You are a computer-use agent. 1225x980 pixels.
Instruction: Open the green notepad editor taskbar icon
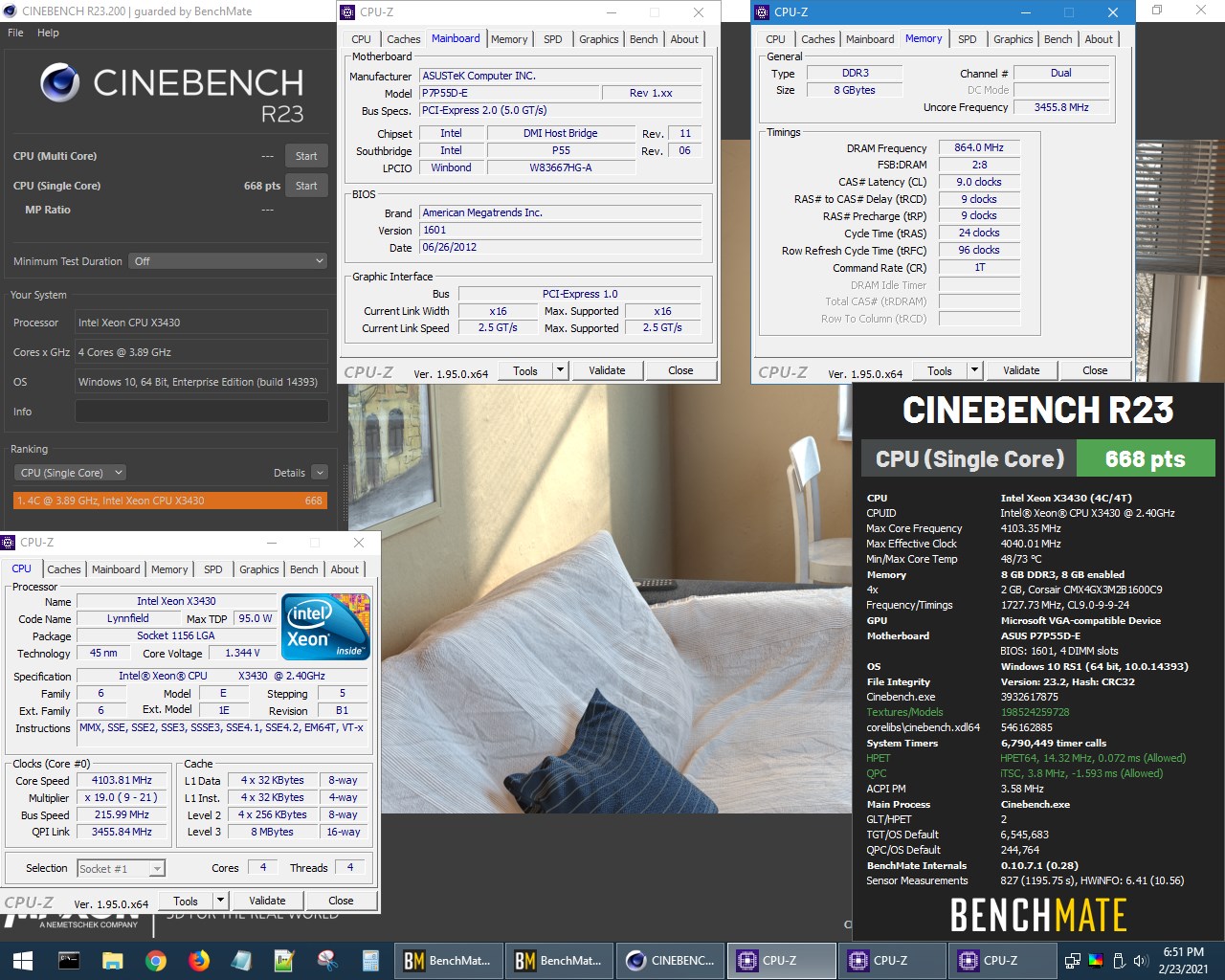tap(284, 960)
